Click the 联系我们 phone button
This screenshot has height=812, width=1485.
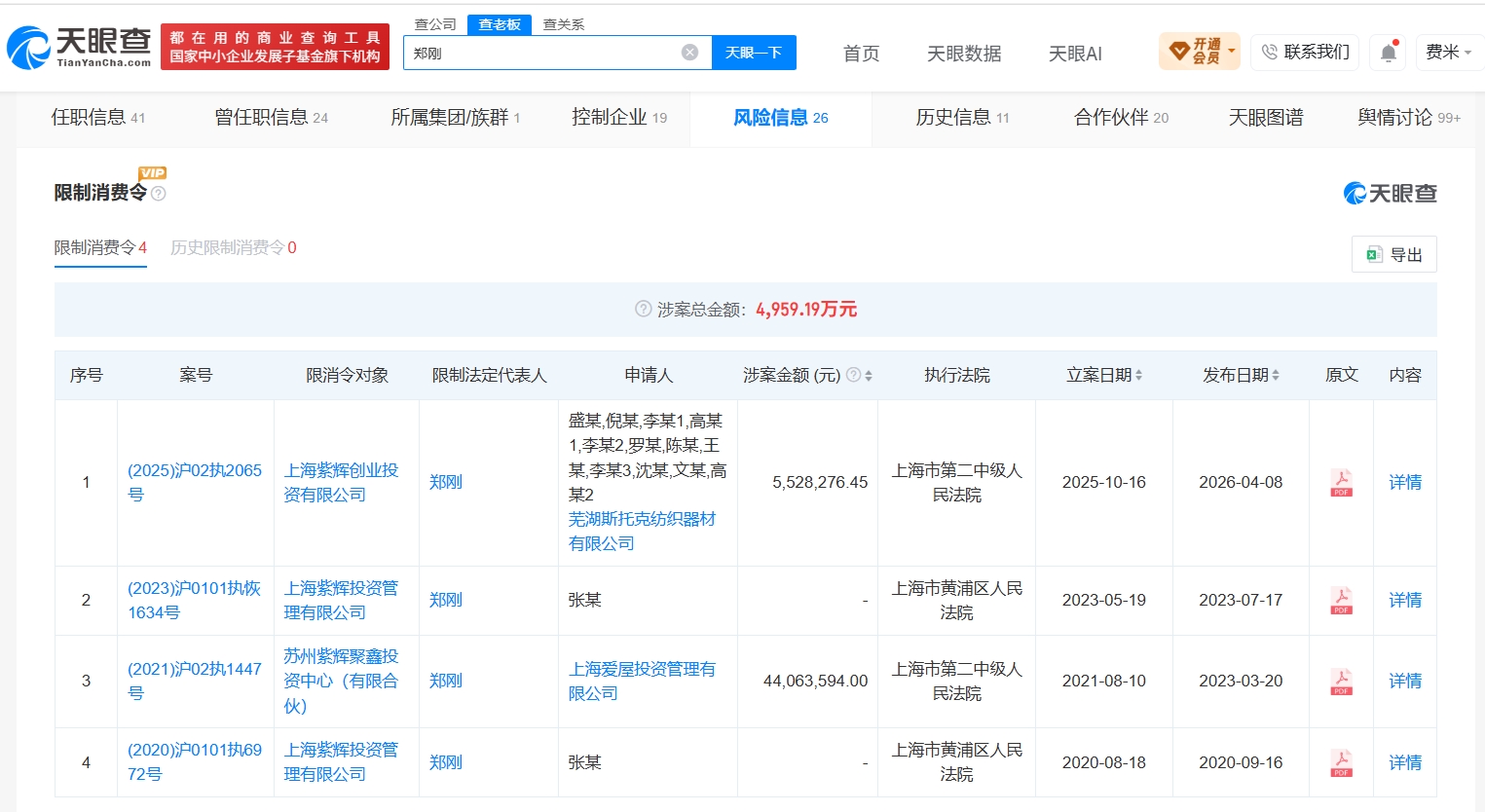click(x=1305, y=52)
